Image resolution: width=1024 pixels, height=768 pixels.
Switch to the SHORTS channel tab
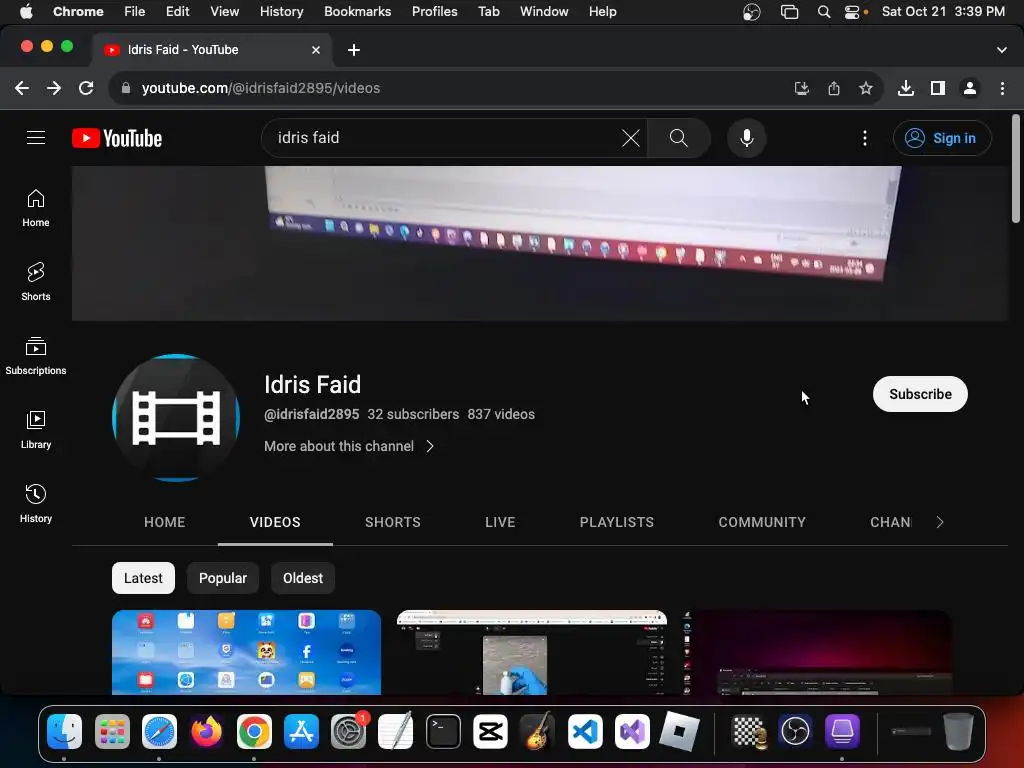[x=392, y=522]
